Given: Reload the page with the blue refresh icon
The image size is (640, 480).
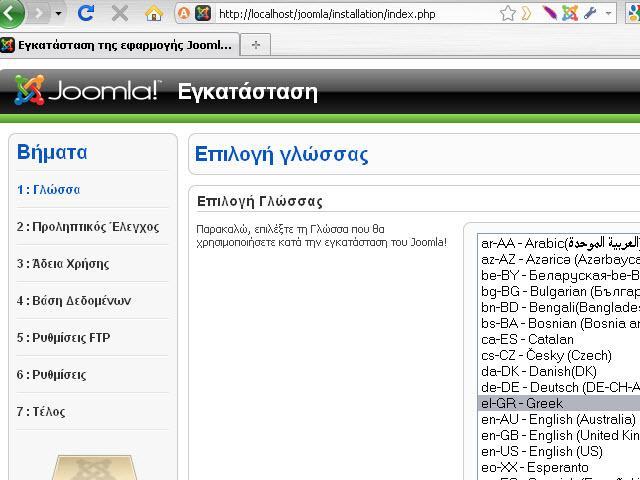Looking at the screenshot, I should tap(86, 13).
